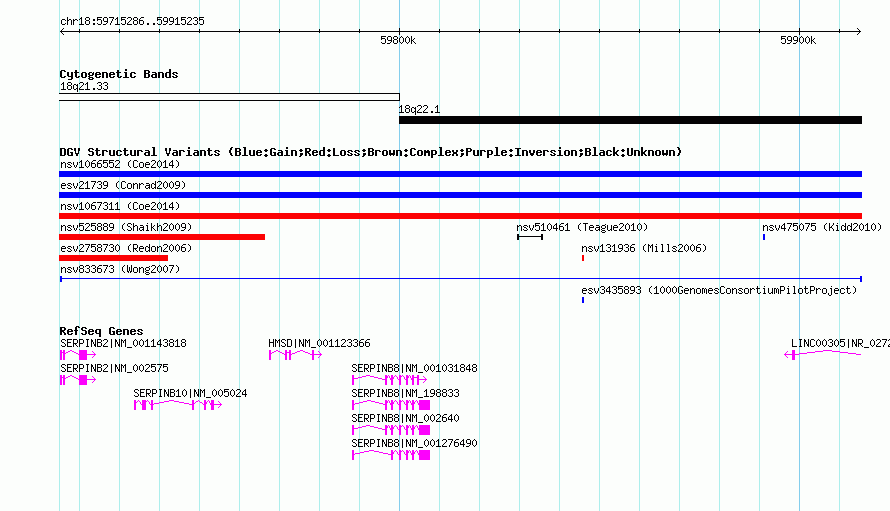Open variant esv2758730 (Redon2006) label
The height and width of the screenshot is (511, 890).
[x=126, y=248]
